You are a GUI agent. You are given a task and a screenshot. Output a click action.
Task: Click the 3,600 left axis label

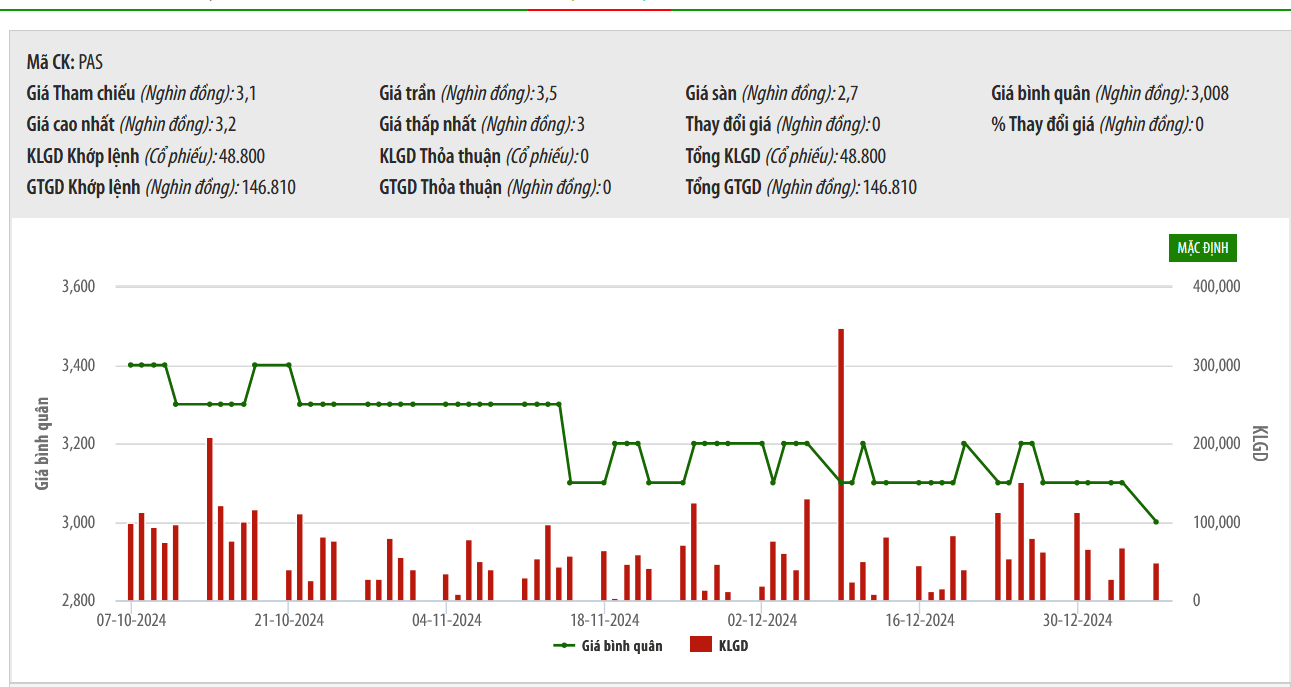click(78, 287)
